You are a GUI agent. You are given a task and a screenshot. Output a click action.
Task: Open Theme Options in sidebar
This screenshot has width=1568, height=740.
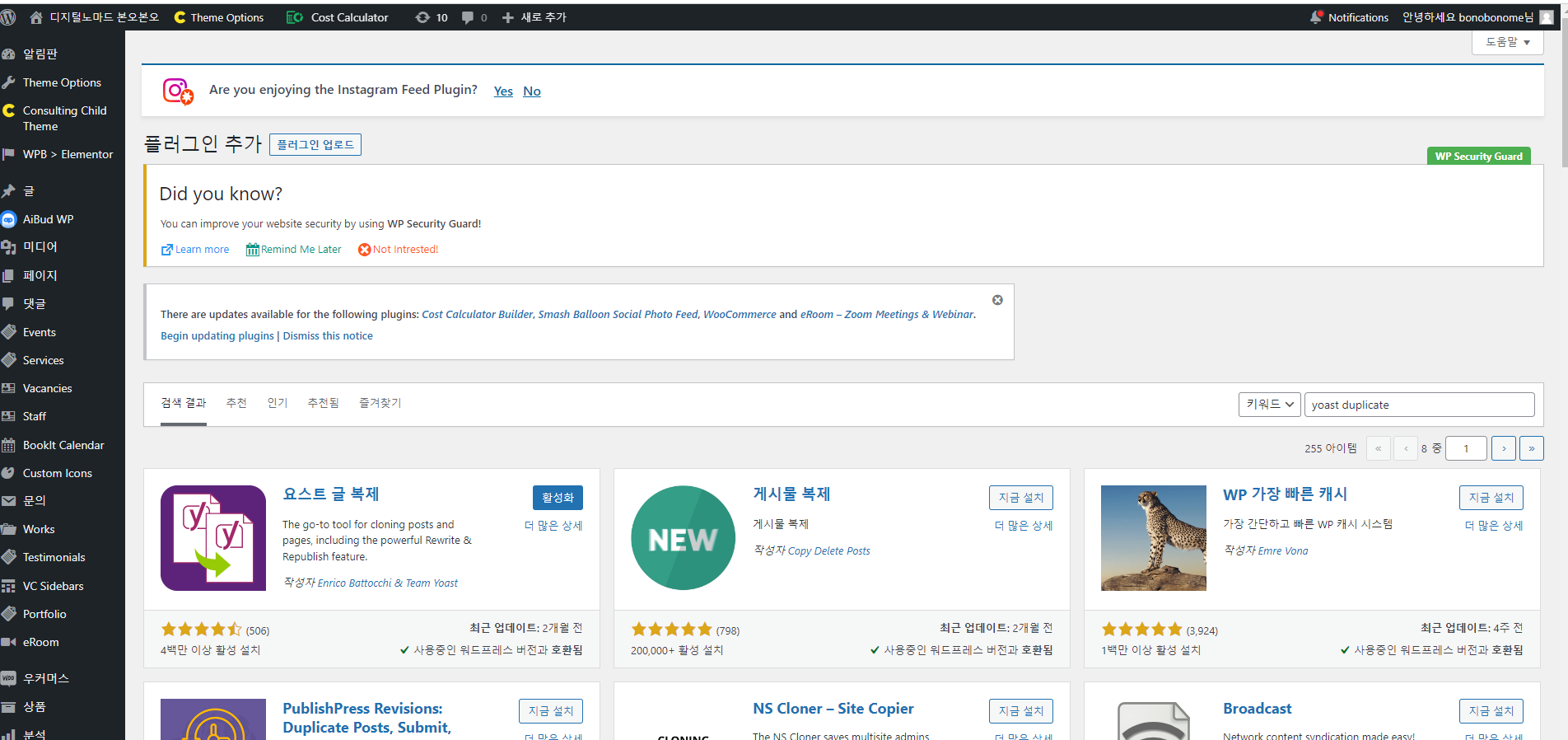[x=62, y=82]
